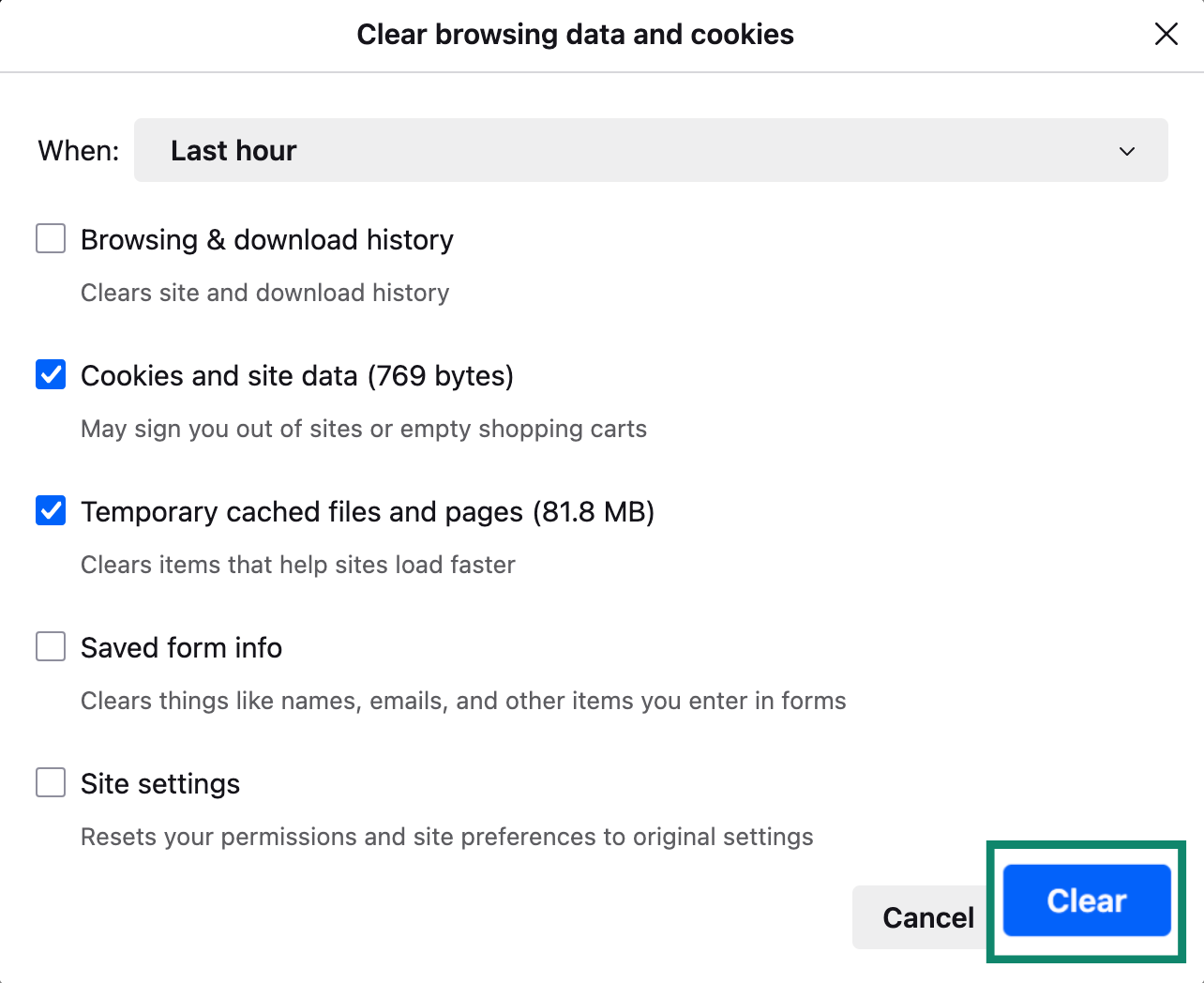Confirm data deletion via the highlighted Clear button
Image resolution: width=1204 pixels, height=983 pixels.
tap(1085, 900)
